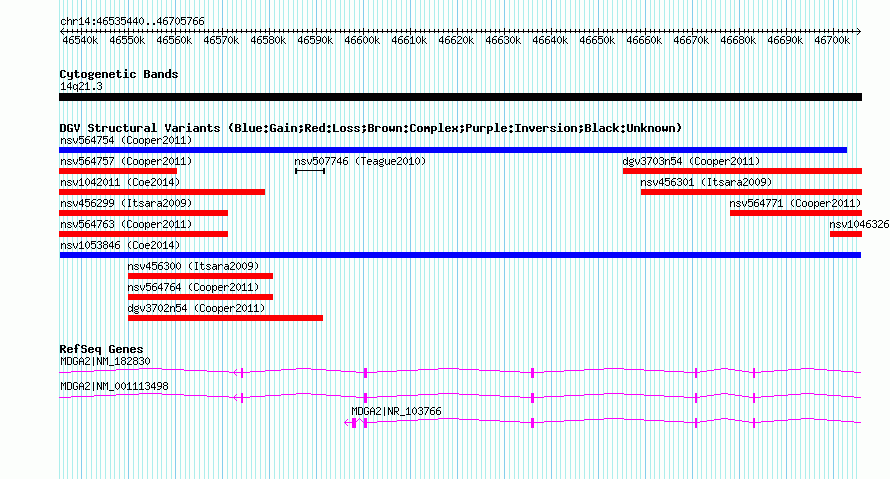Open the nsv507746 (Teague2010) variant label
The height and width of the screenshot is (479, 890).
click(360, 161)
